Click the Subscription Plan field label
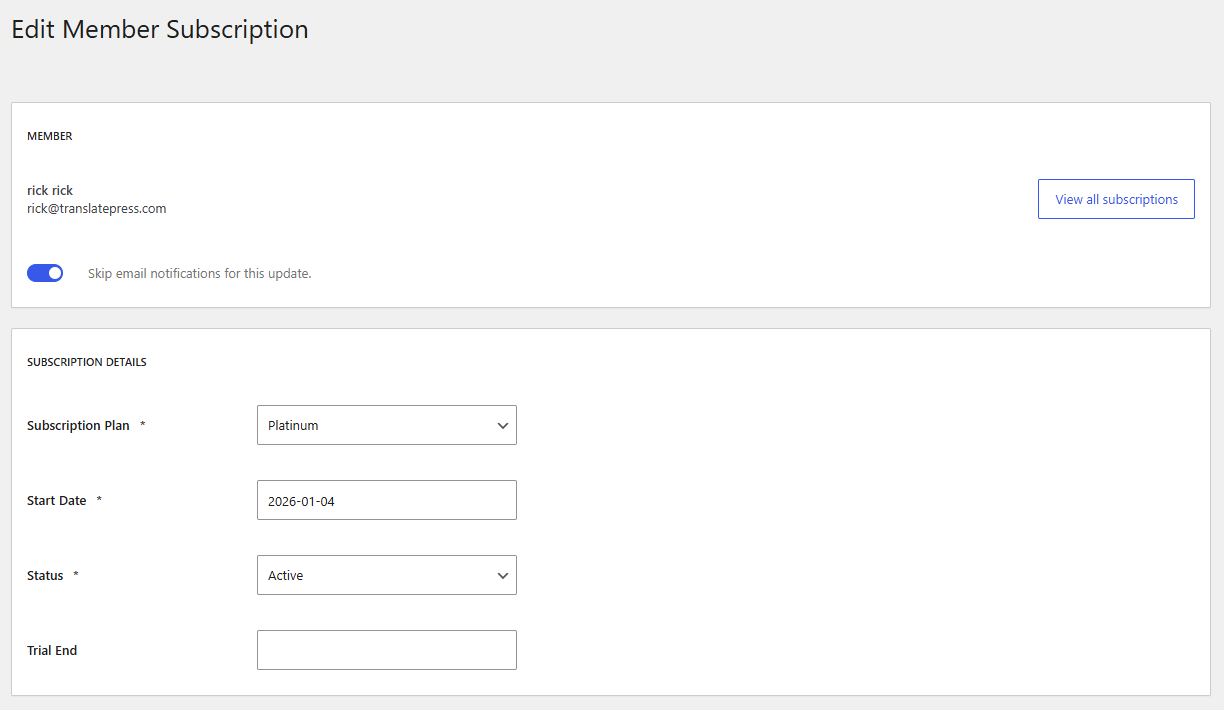Viewport: 1224px width, 710px height. point(78,425)
